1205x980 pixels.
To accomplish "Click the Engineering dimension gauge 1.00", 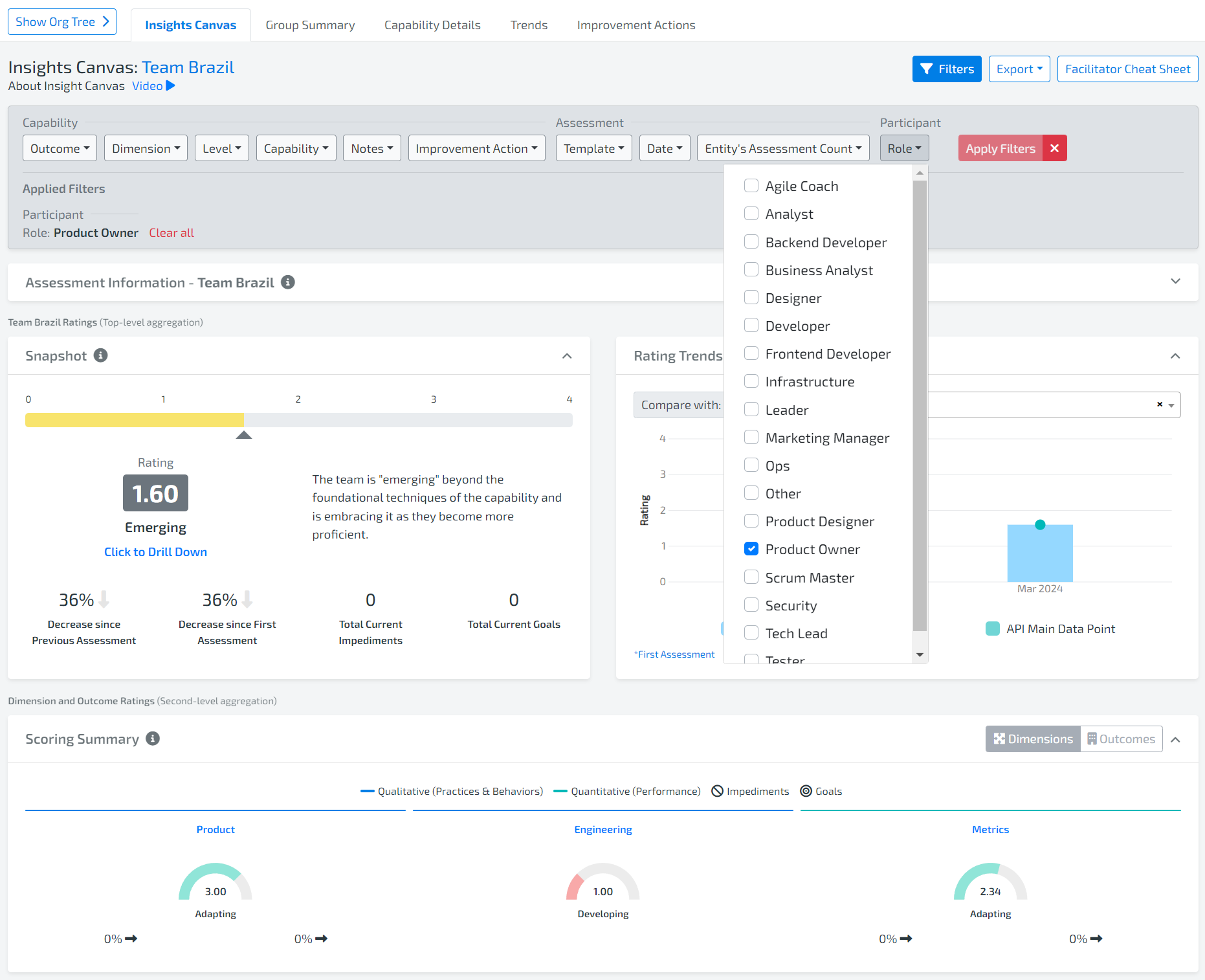I will [603, 882].
